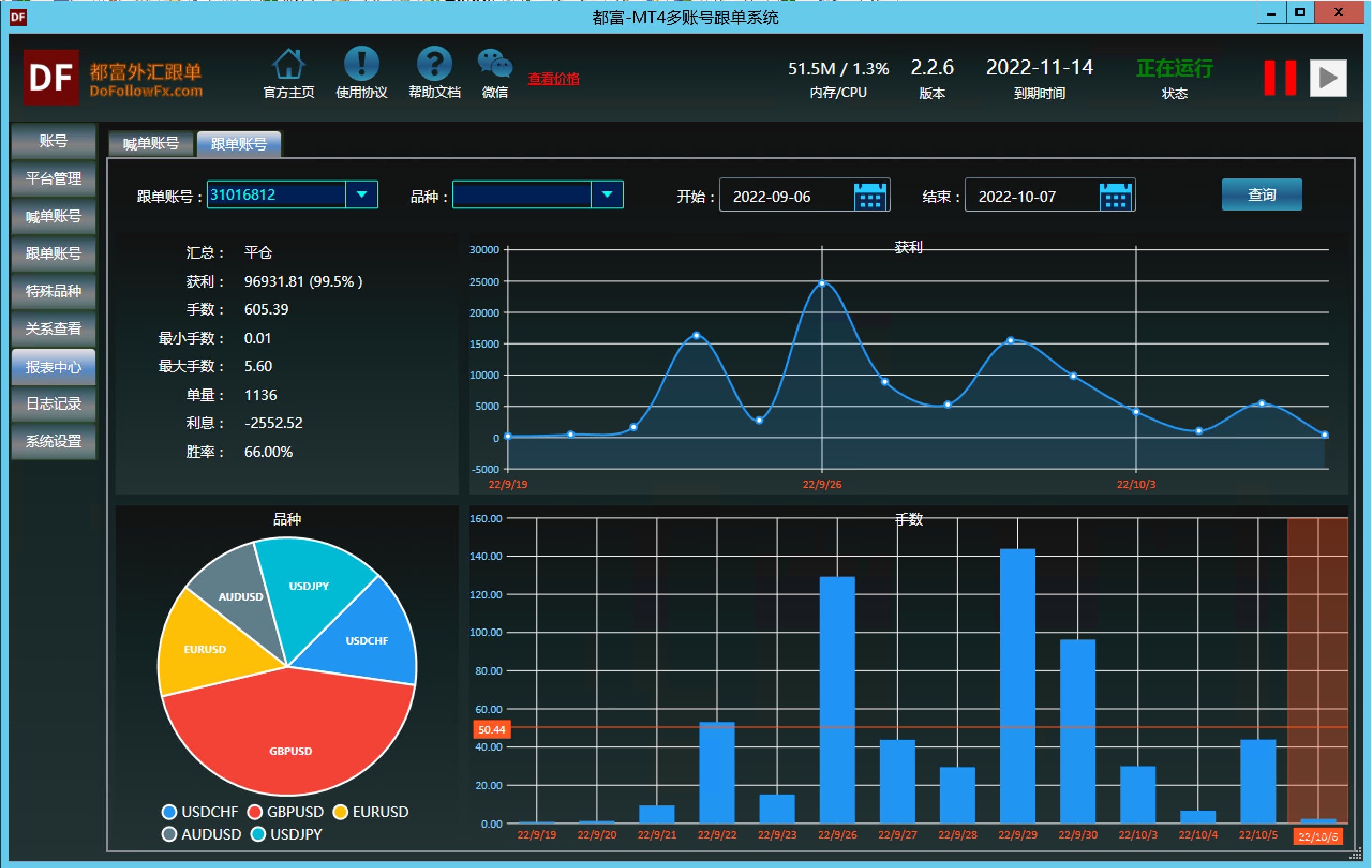Click the red 查看价格 link
The width and height of the screenshot is (1372, 868).
coord(553,79)
